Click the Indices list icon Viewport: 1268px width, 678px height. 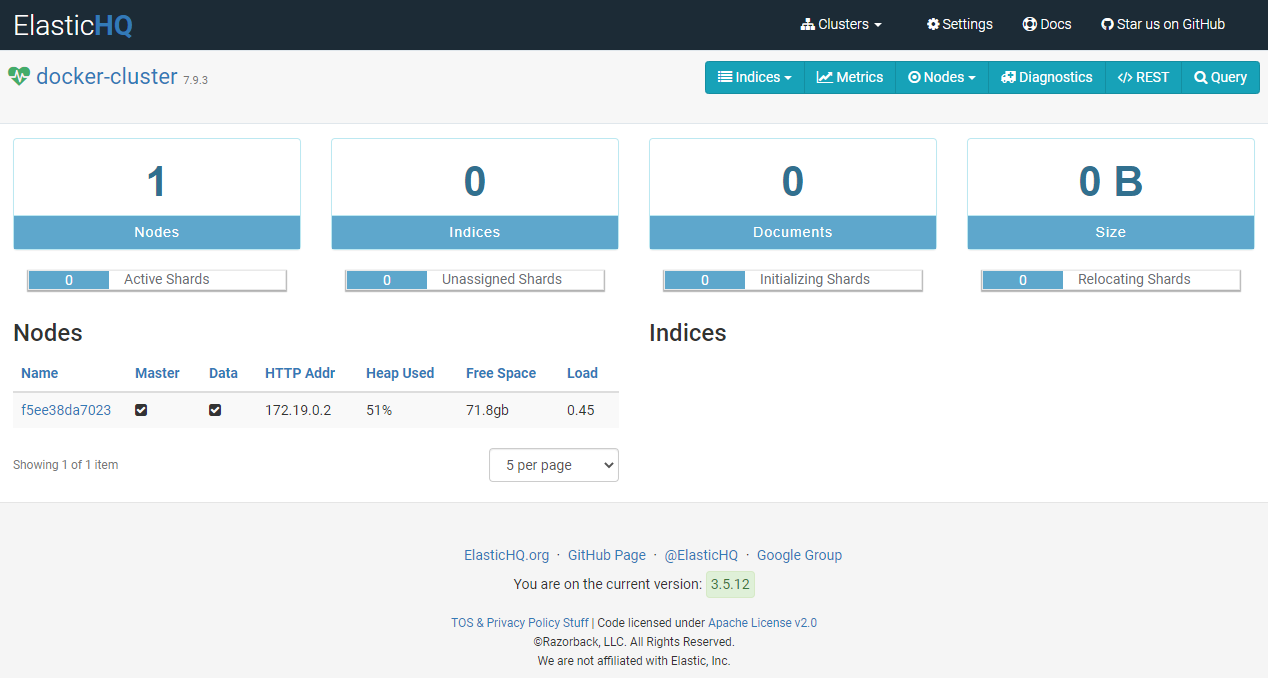click(x=725, y=77)
